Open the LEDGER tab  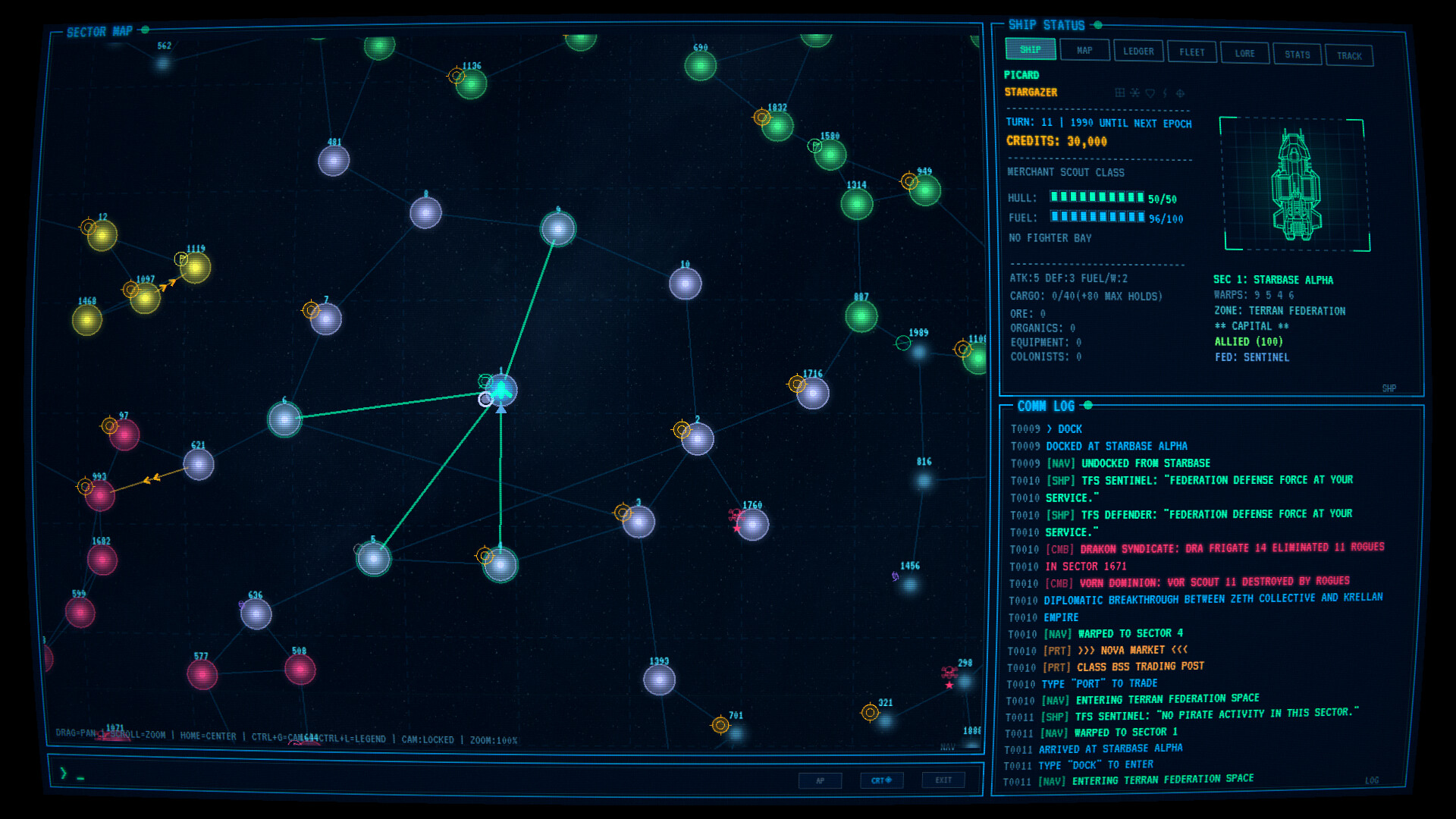1138,52
